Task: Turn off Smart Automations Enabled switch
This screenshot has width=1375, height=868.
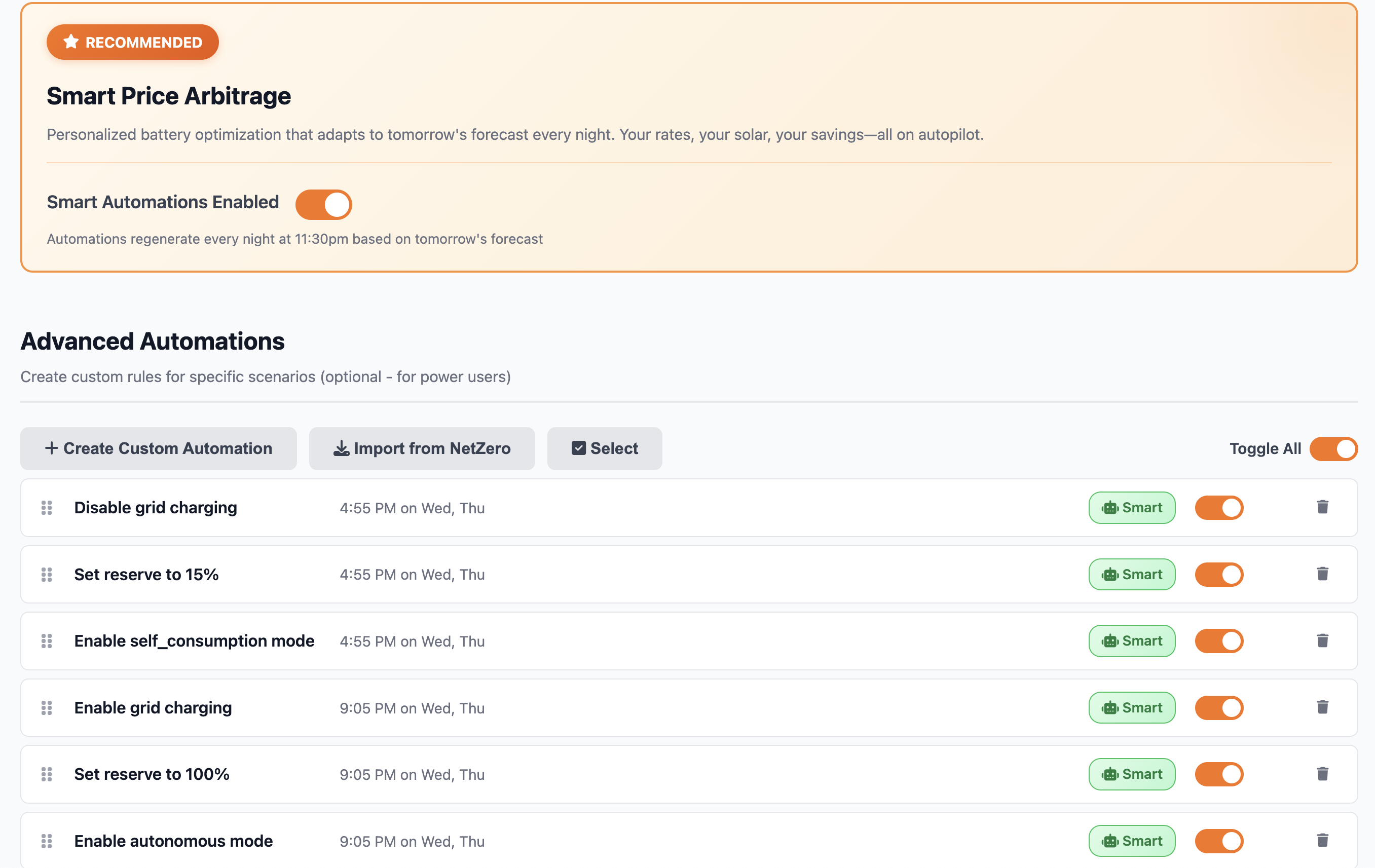Action: tap(324, 204)
